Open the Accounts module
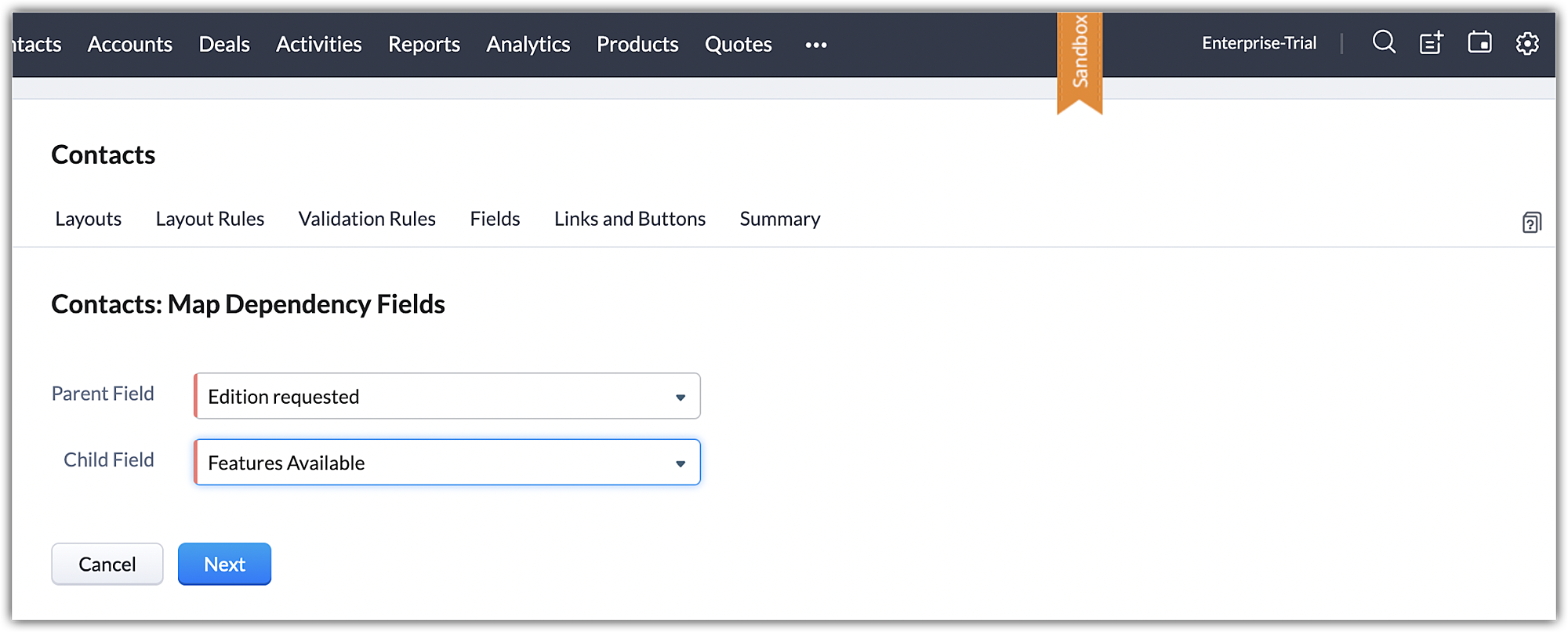The height and width of the screenshot is (632, 1568). click(130, 45)
